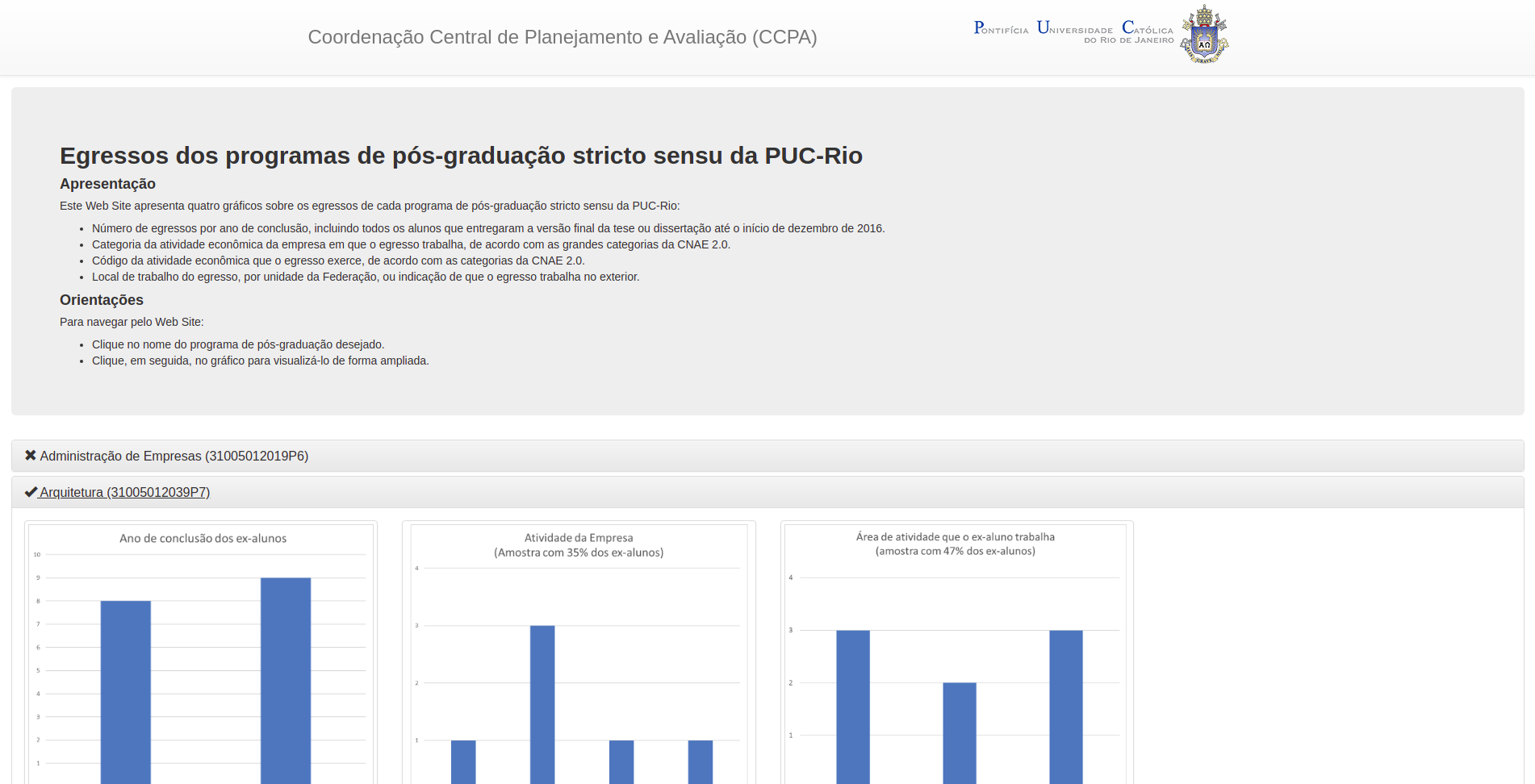The image size is (1535, 784).
Task: Click the Pontifícia Universidade Católica logo text
Action: click(x=1073, y=31)
